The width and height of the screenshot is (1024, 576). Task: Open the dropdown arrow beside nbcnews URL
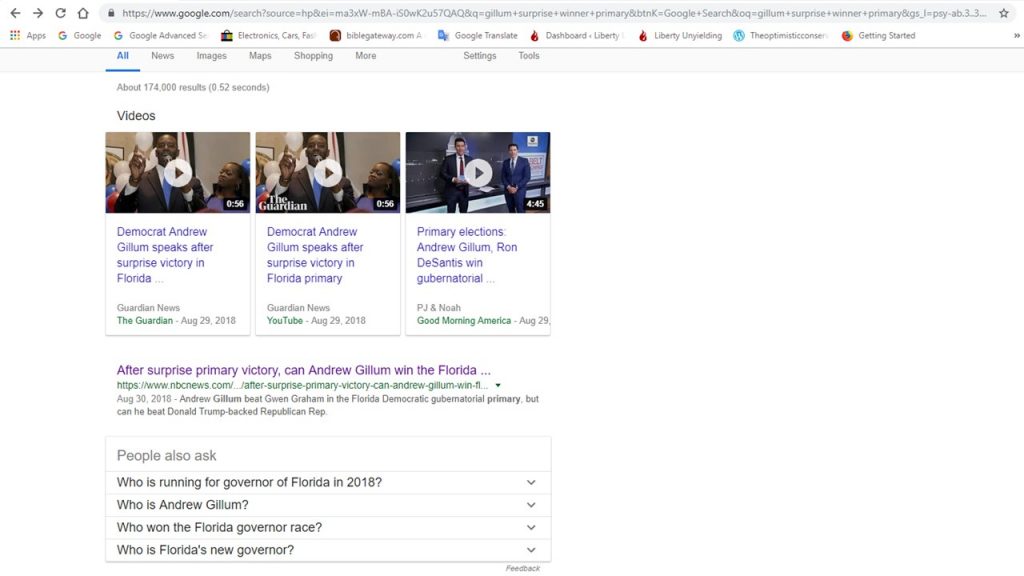click(498, 385)
